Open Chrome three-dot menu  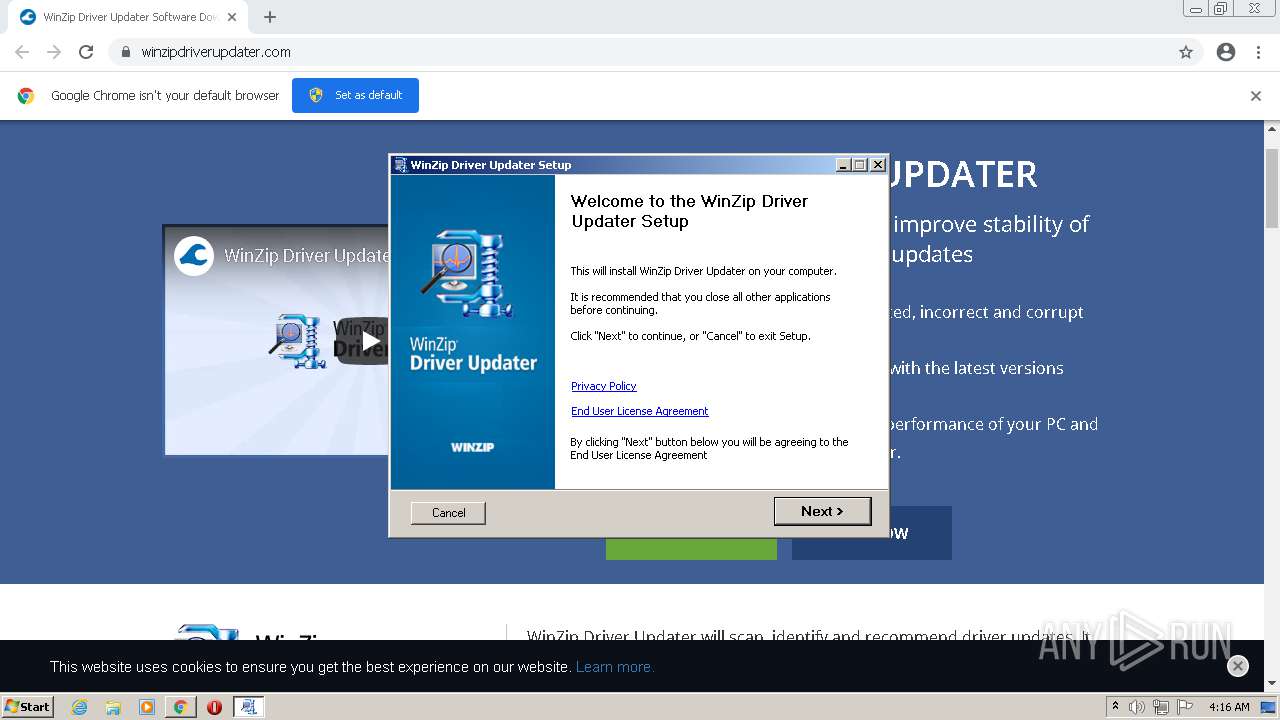[x=1258, y=52]
